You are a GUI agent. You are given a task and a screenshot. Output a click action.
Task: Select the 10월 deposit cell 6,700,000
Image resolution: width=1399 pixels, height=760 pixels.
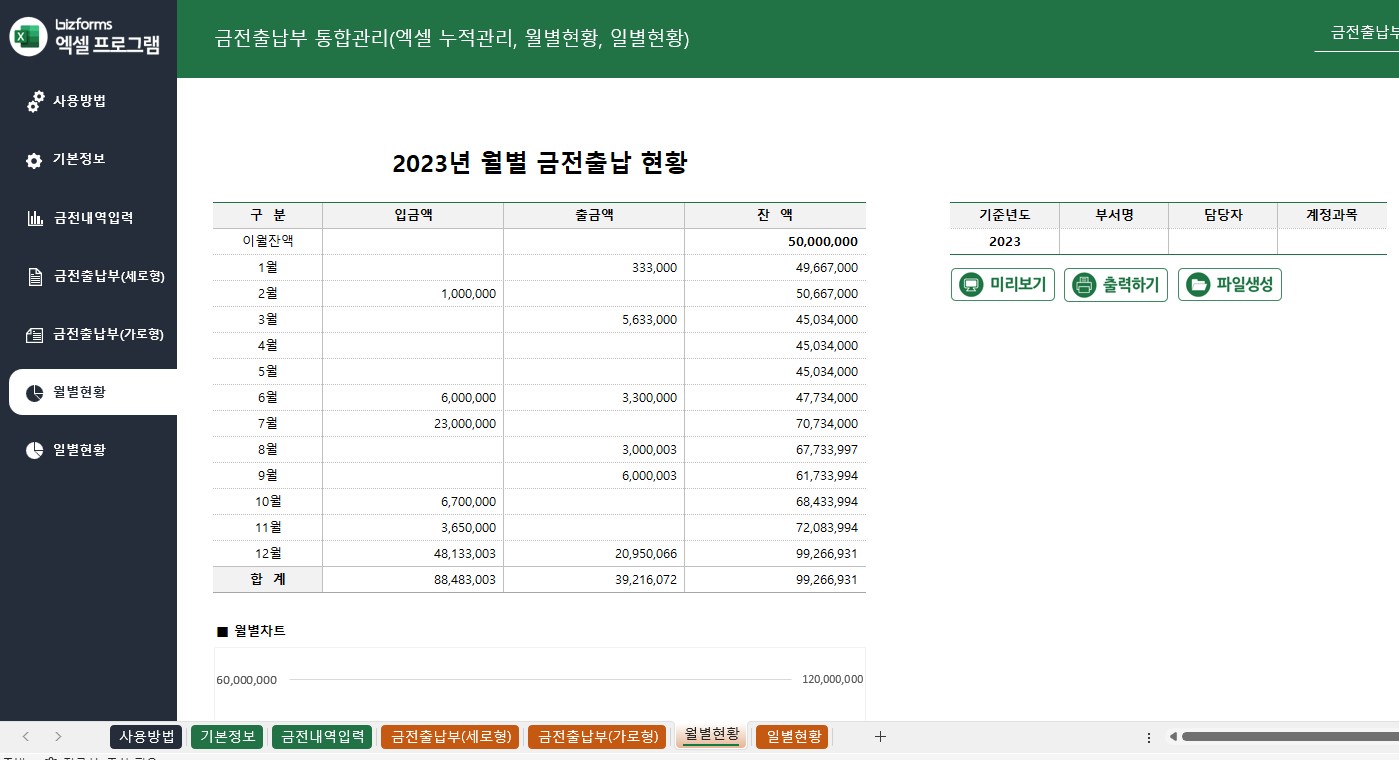point(413,502)
